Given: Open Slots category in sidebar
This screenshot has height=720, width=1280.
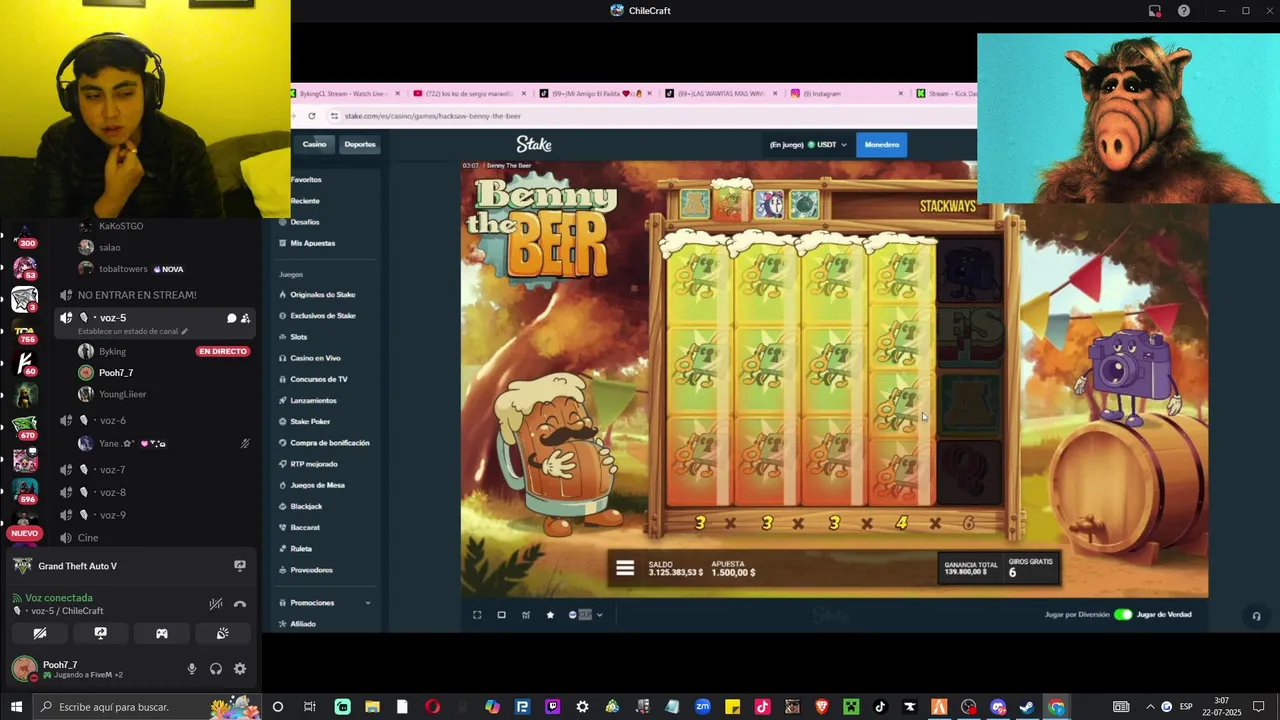Looking at the screenshot, I should (298, 337).
